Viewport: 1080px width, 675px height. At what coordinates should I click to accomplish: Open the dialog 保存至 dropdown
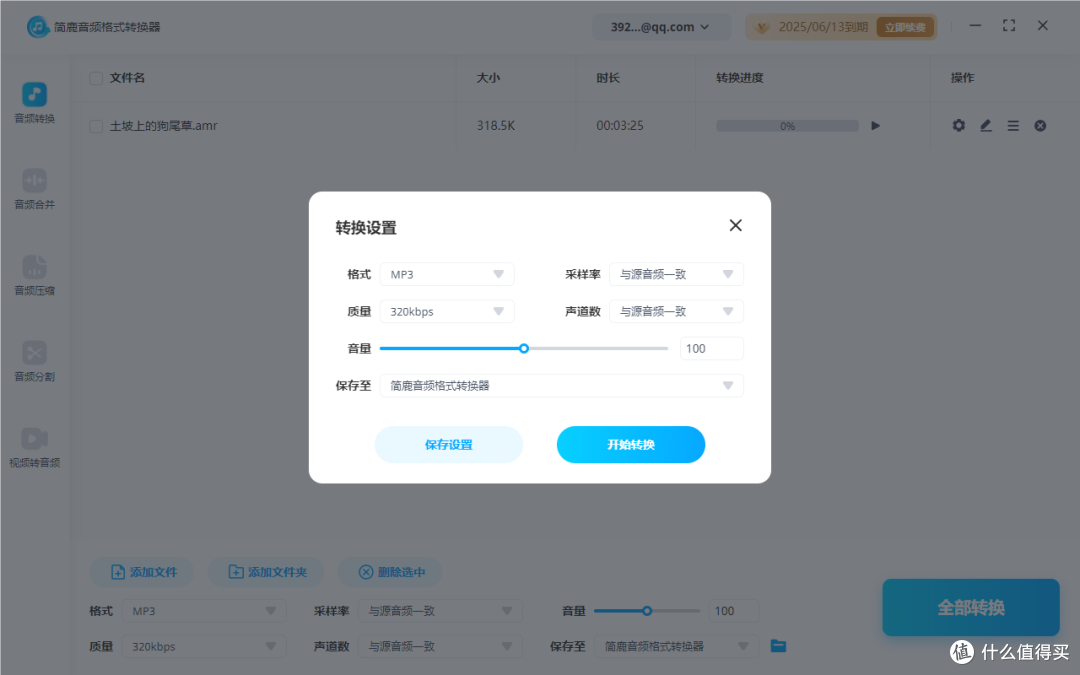click(561, 386)
